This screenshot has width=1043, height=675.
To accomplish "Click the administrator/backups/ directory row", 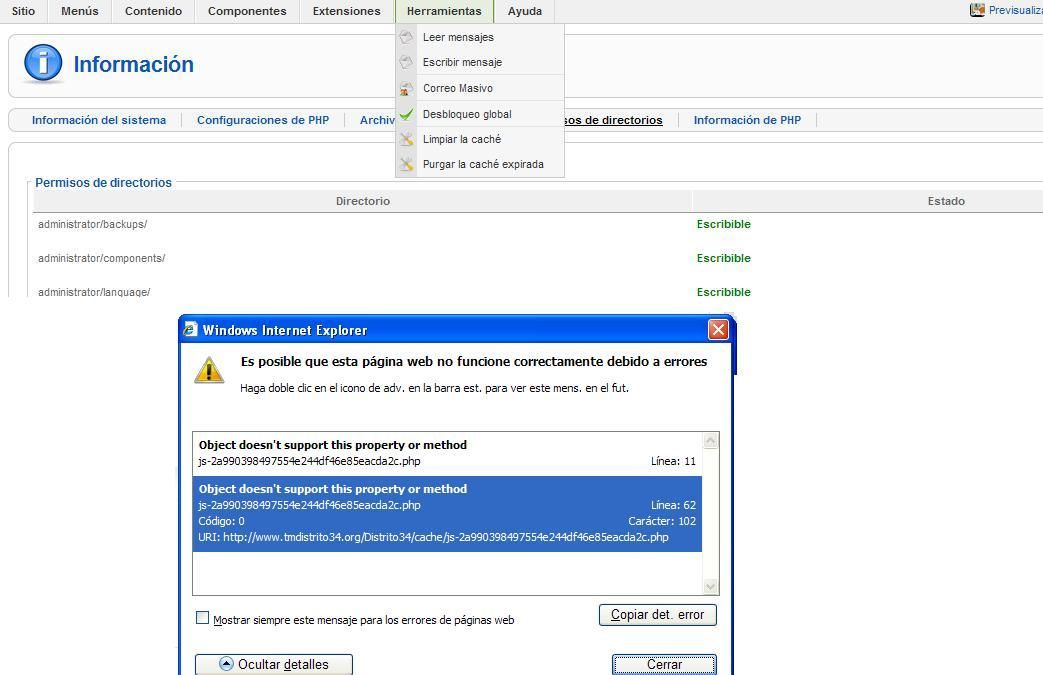I will point(92,225).
